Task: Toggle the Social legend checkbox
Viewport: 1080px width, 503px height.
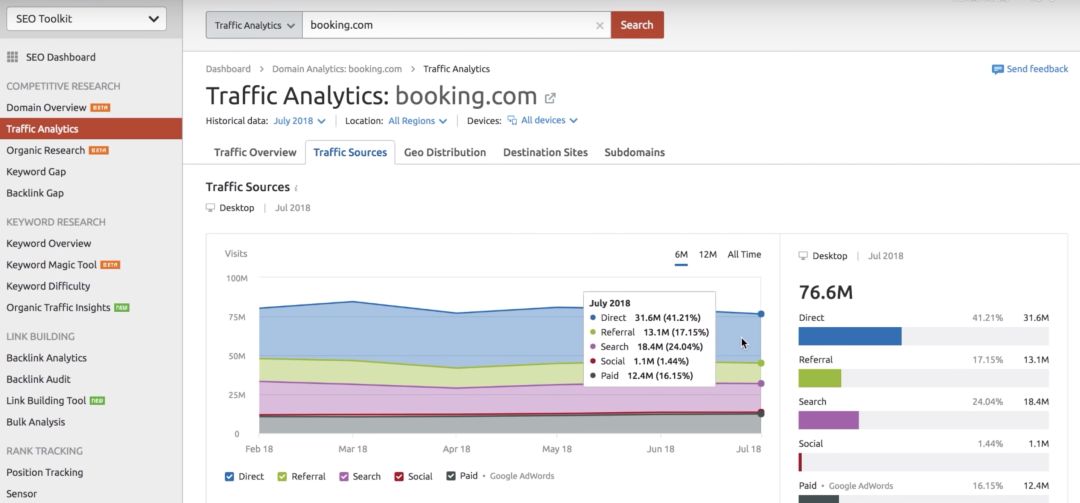Action: pos(399,476)
